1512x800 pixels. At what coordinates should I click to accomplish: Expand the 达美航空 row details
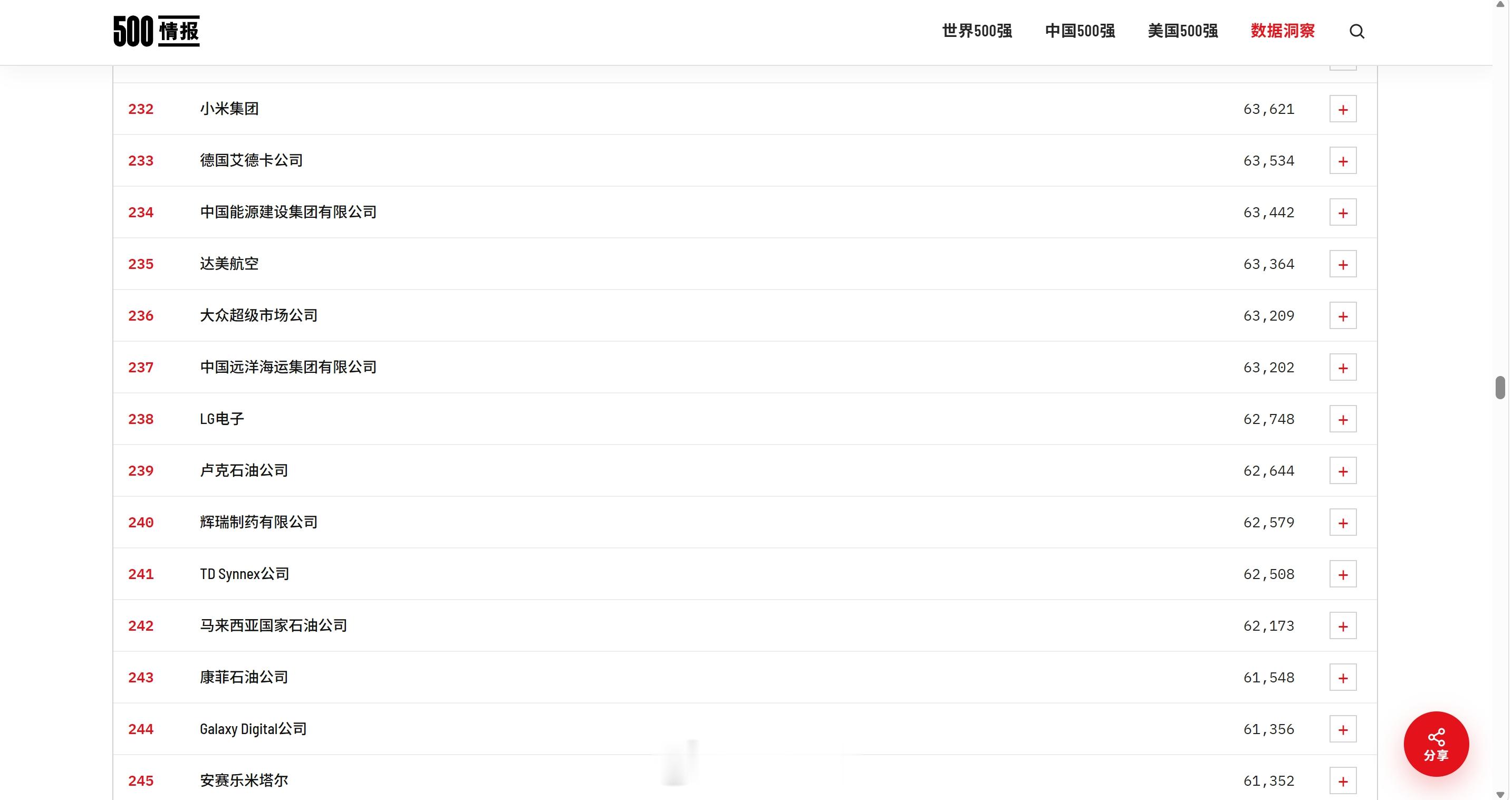tap(1343, 264)
